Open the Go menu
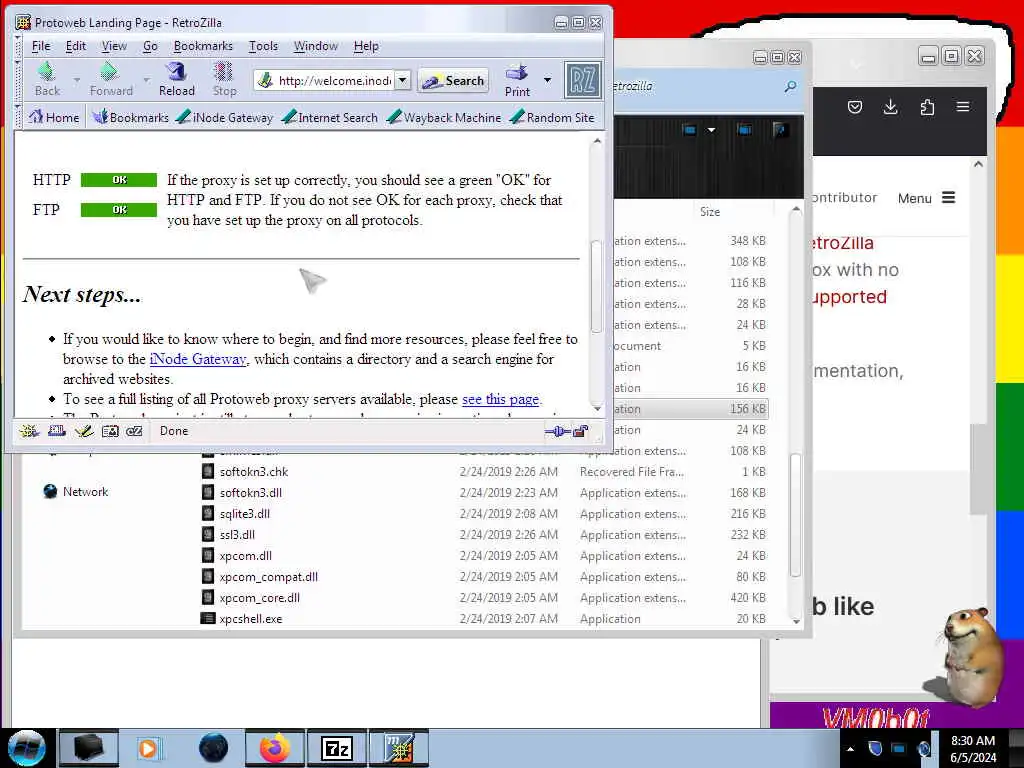The height and width of the screenshot is (768, 1024). coord(150,46)
